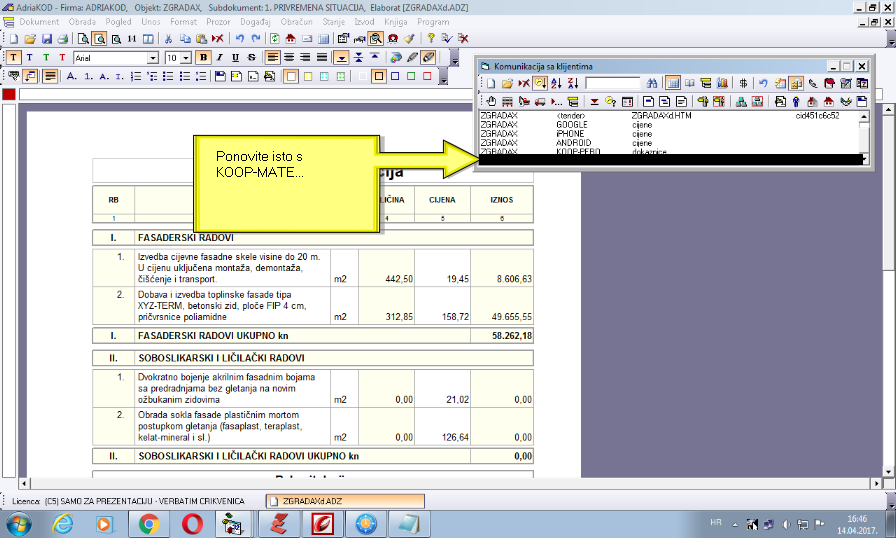Click the search input field in communication window
The image size is (896, 538).
pos(613,83)
